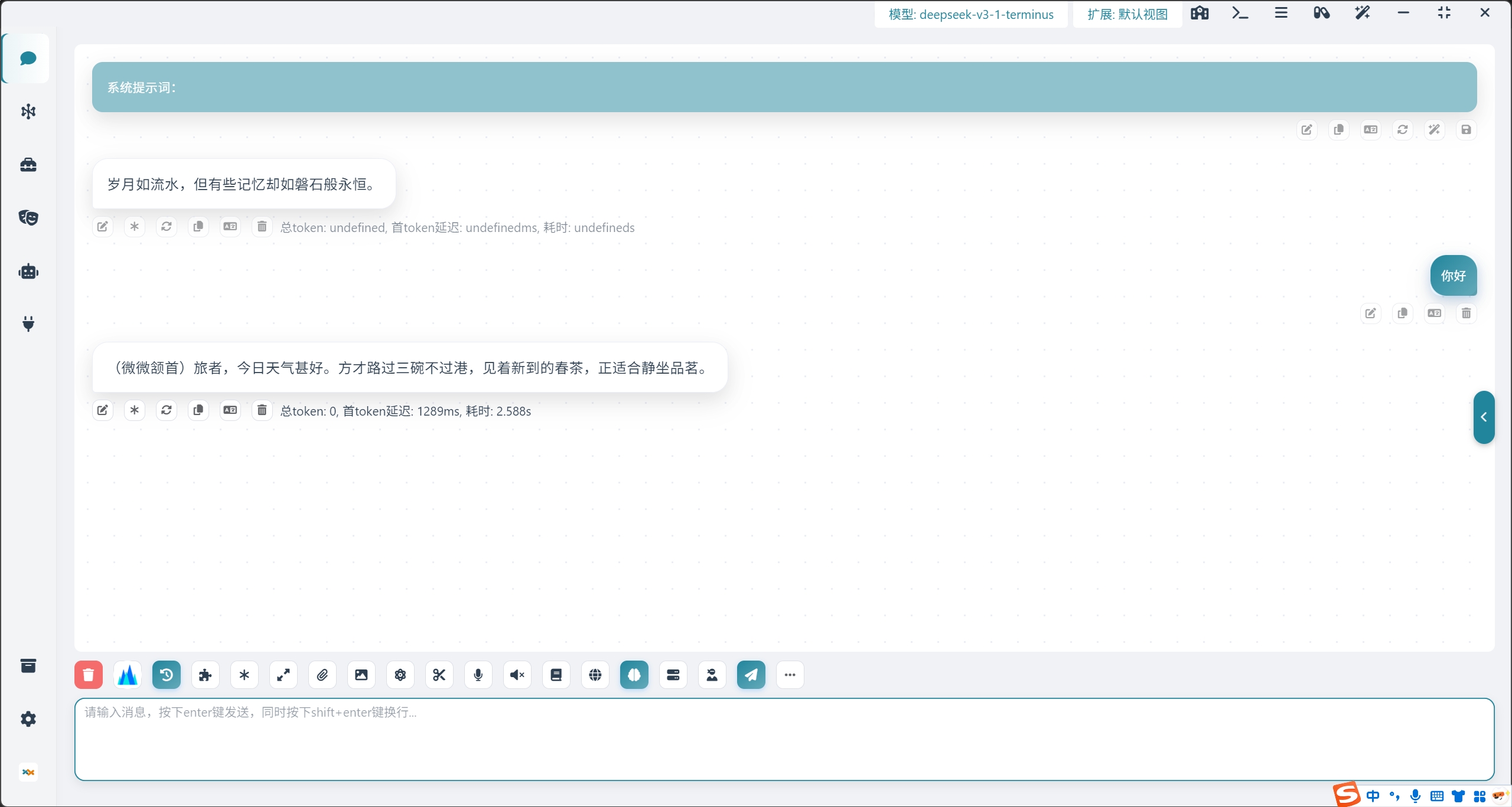Click the paper plane send button
The height and width of the screenshot is (807, 1512).
(x=751, y=675)
